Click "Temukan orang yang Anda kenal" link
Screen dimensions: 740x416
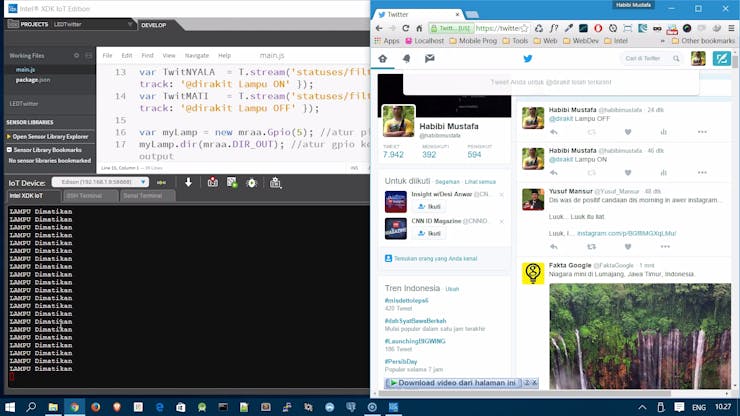pyautogui.click(x=436, y=259)
